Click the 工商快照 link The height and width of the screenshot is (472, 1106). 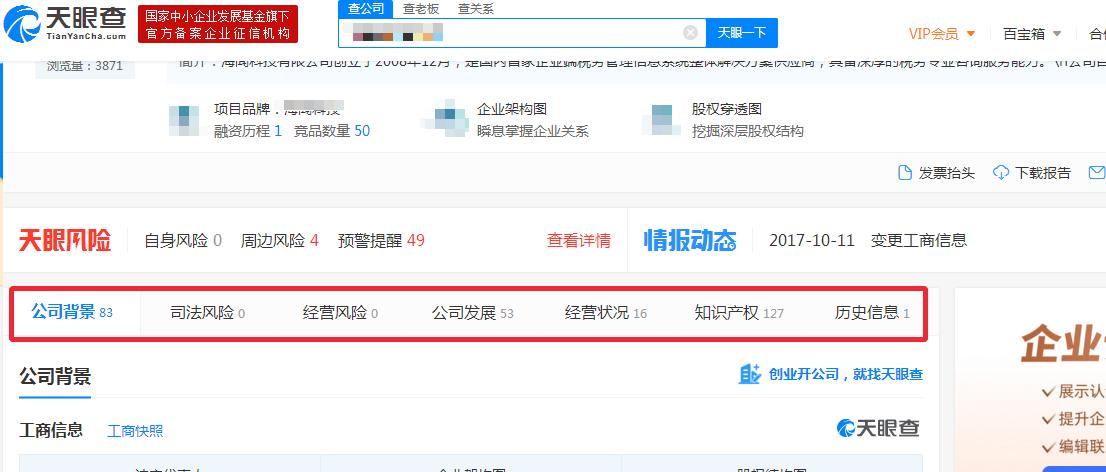(x=135, y=431)
